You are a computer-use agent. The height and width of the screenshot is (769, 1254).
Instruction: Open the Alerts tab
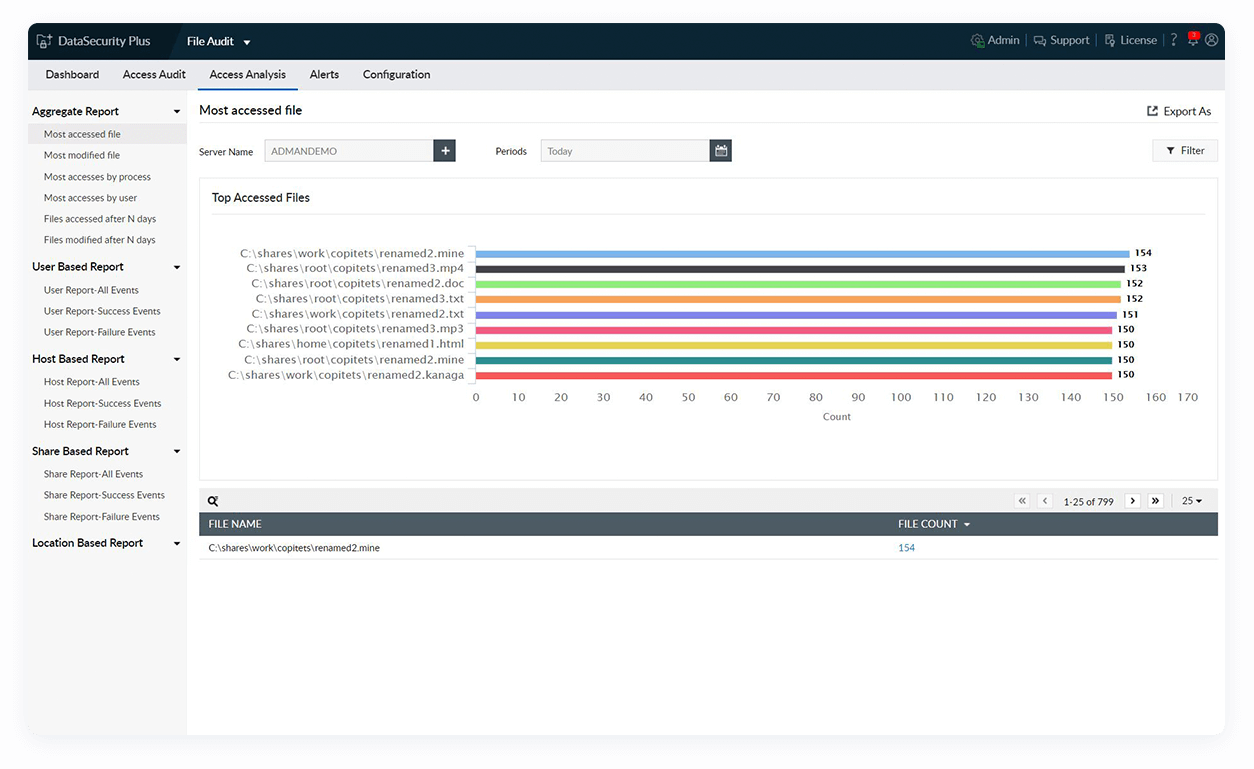tap(324, 75)
